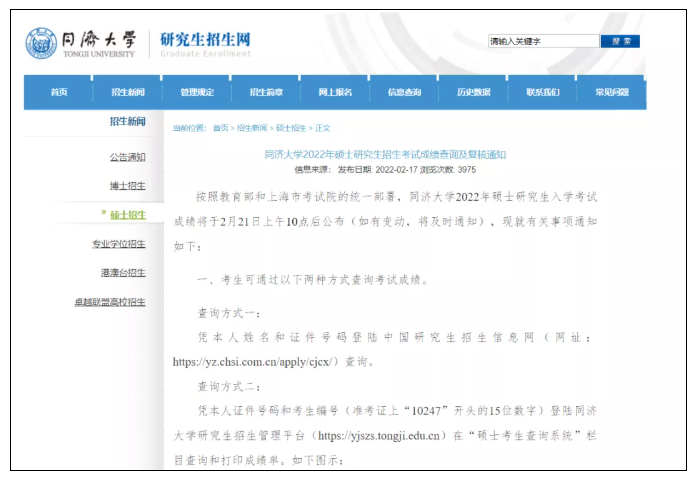Click the green arrow beside 硕士招生
Viewport: 697px width, 488px height.
[x=103, y=214]
